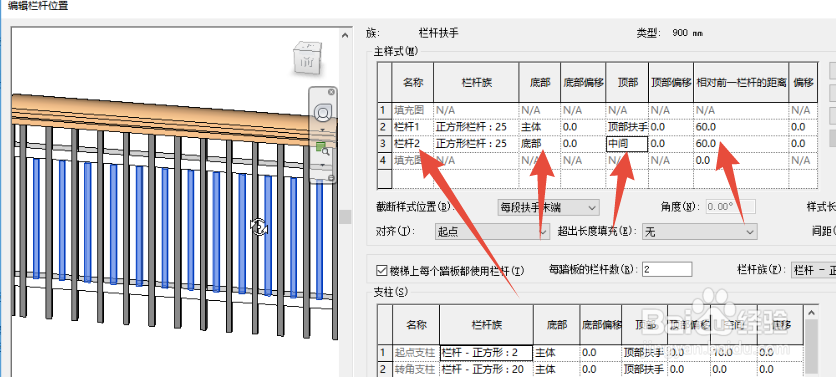Click the 填充图 cell in row 4

point(413,160)
